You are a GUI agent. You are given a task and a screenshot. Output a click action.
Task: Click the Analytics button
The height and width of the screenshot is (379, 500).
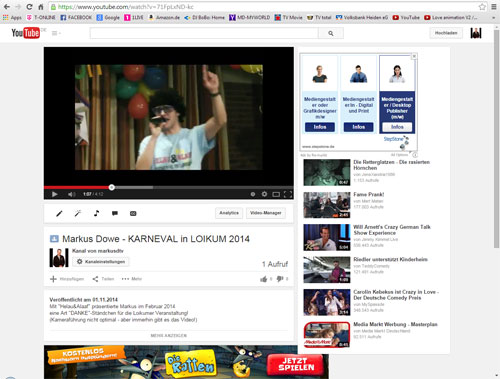[x=229, y=213]
